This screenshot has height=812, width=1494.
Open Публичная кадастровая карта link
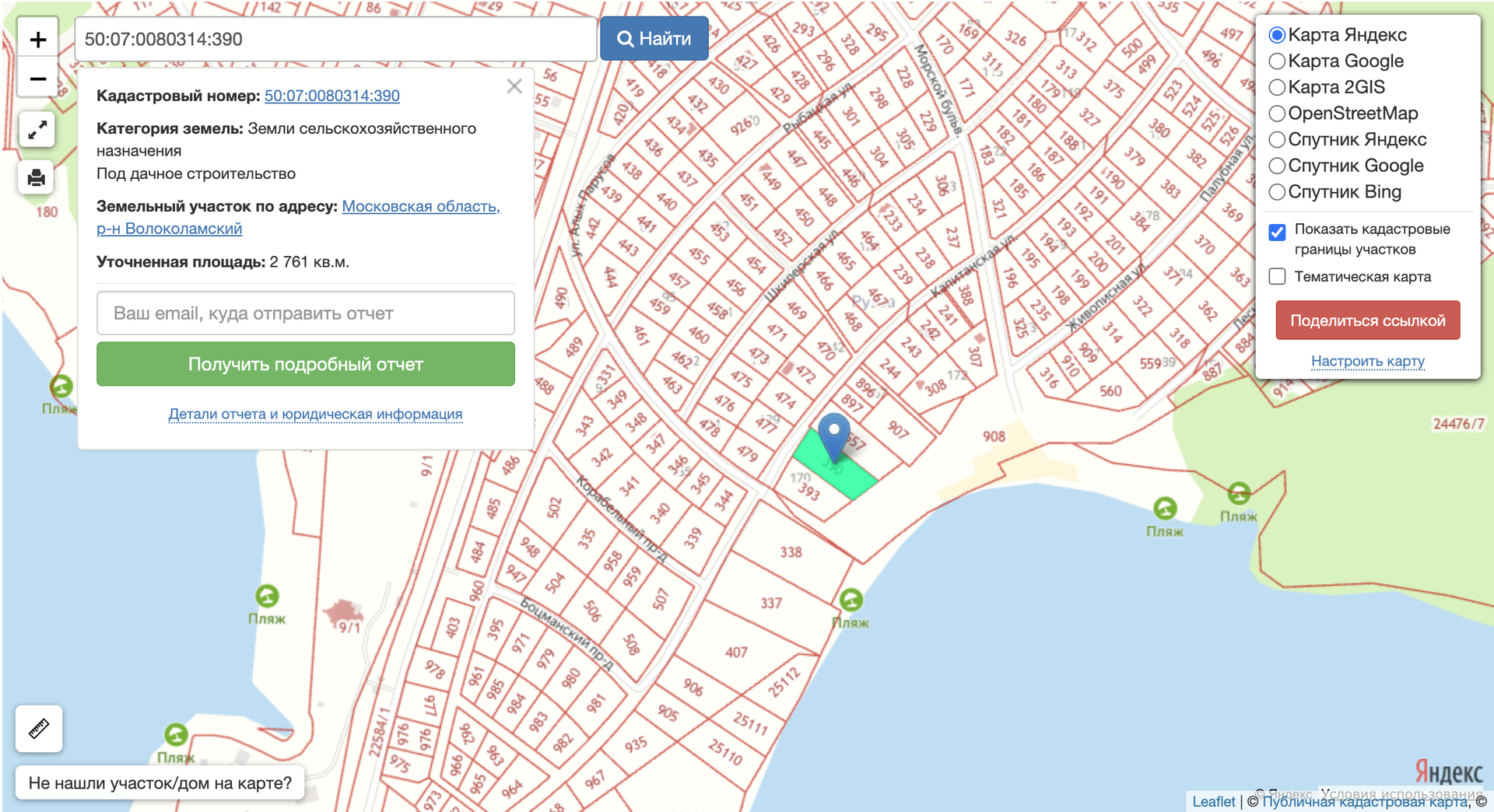1365,802
